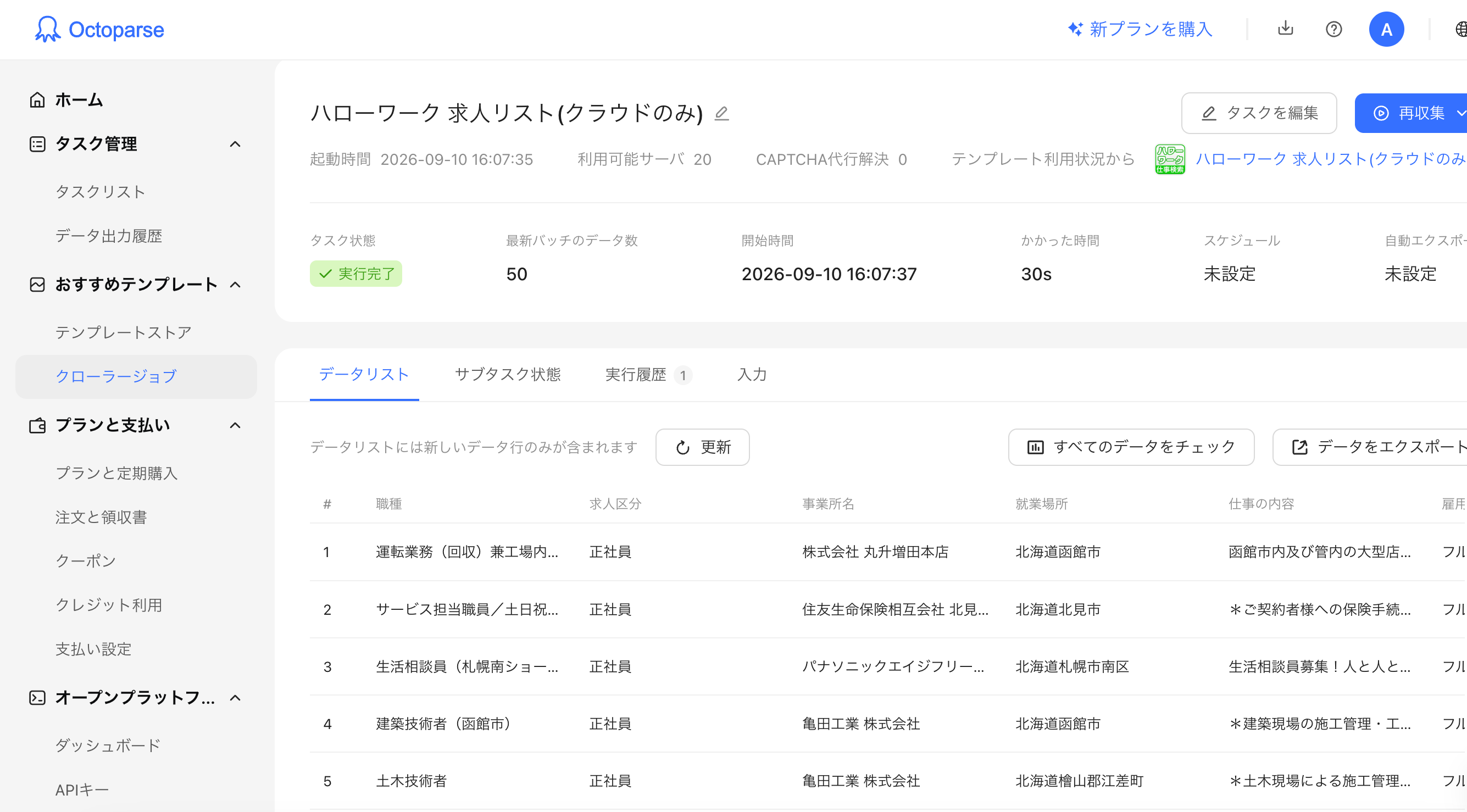Switch to the データリスト tab
Image resolution: width=1467 pixels, height=812 pixels.
tap(364, 374)
